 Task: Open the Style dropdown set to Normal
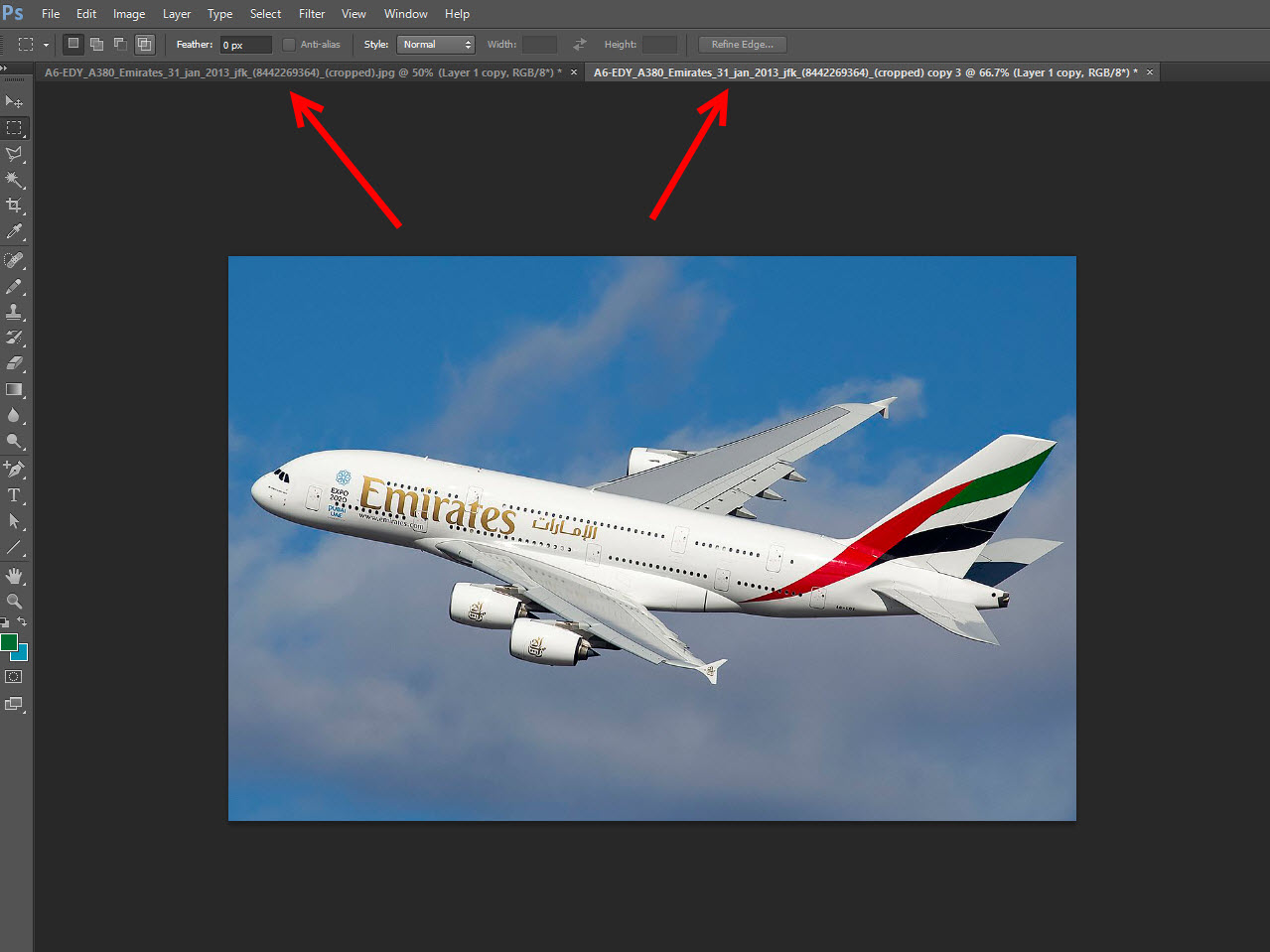(x=436, y=45)
